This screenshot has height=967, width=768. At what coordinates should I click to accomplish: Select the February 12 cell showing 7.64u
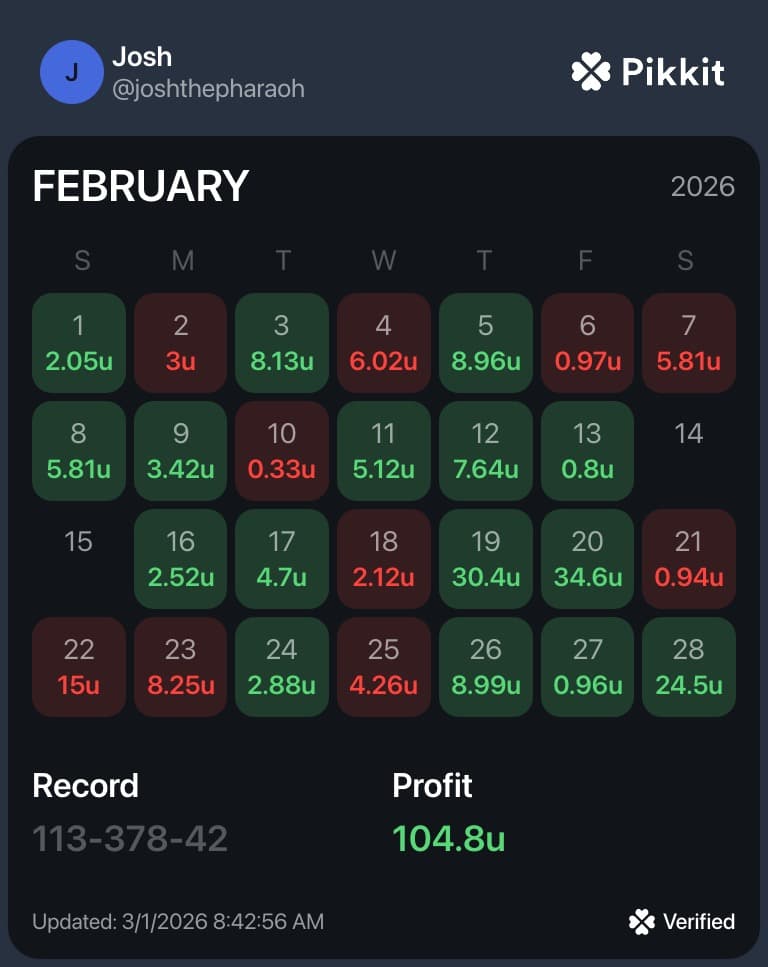click(x=485, y=451)
